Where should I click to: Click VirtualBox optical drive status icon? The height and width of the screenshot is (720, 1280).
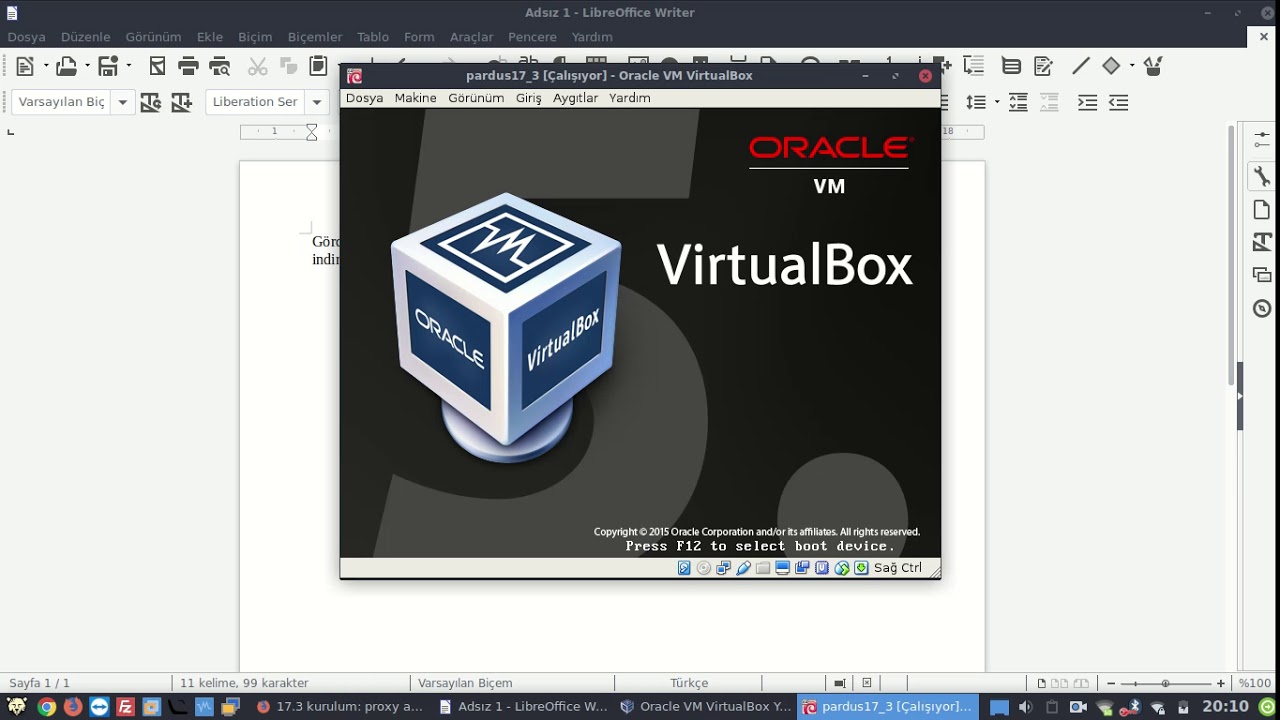(703, 568)
